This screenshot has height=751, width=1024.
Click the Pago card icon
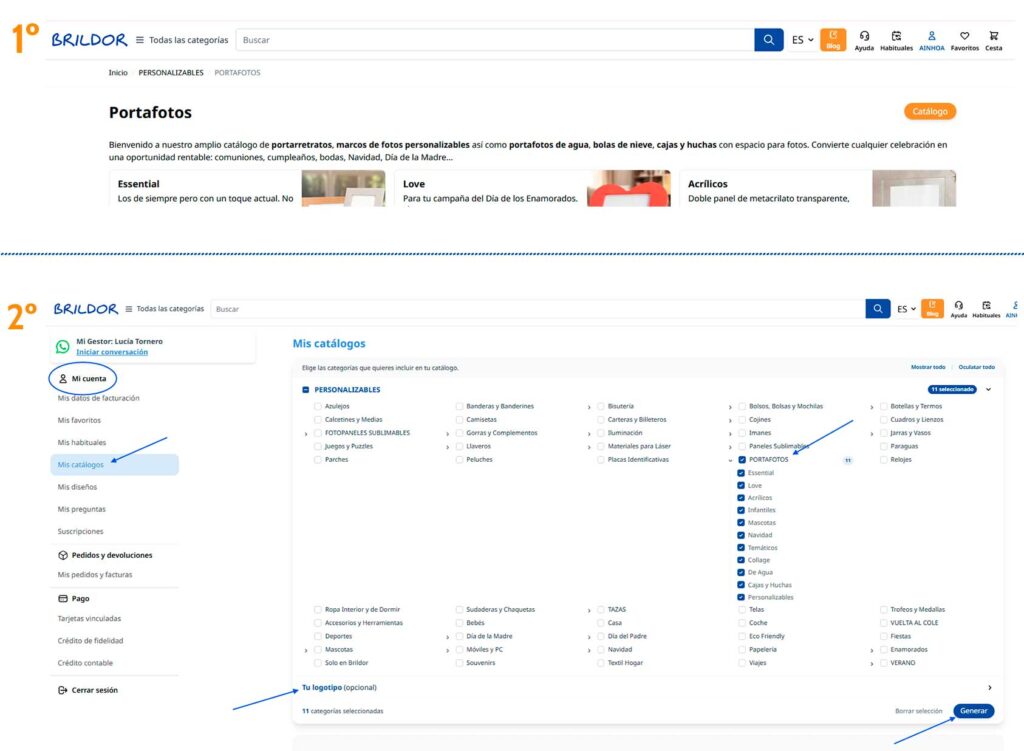click(63, 598)
